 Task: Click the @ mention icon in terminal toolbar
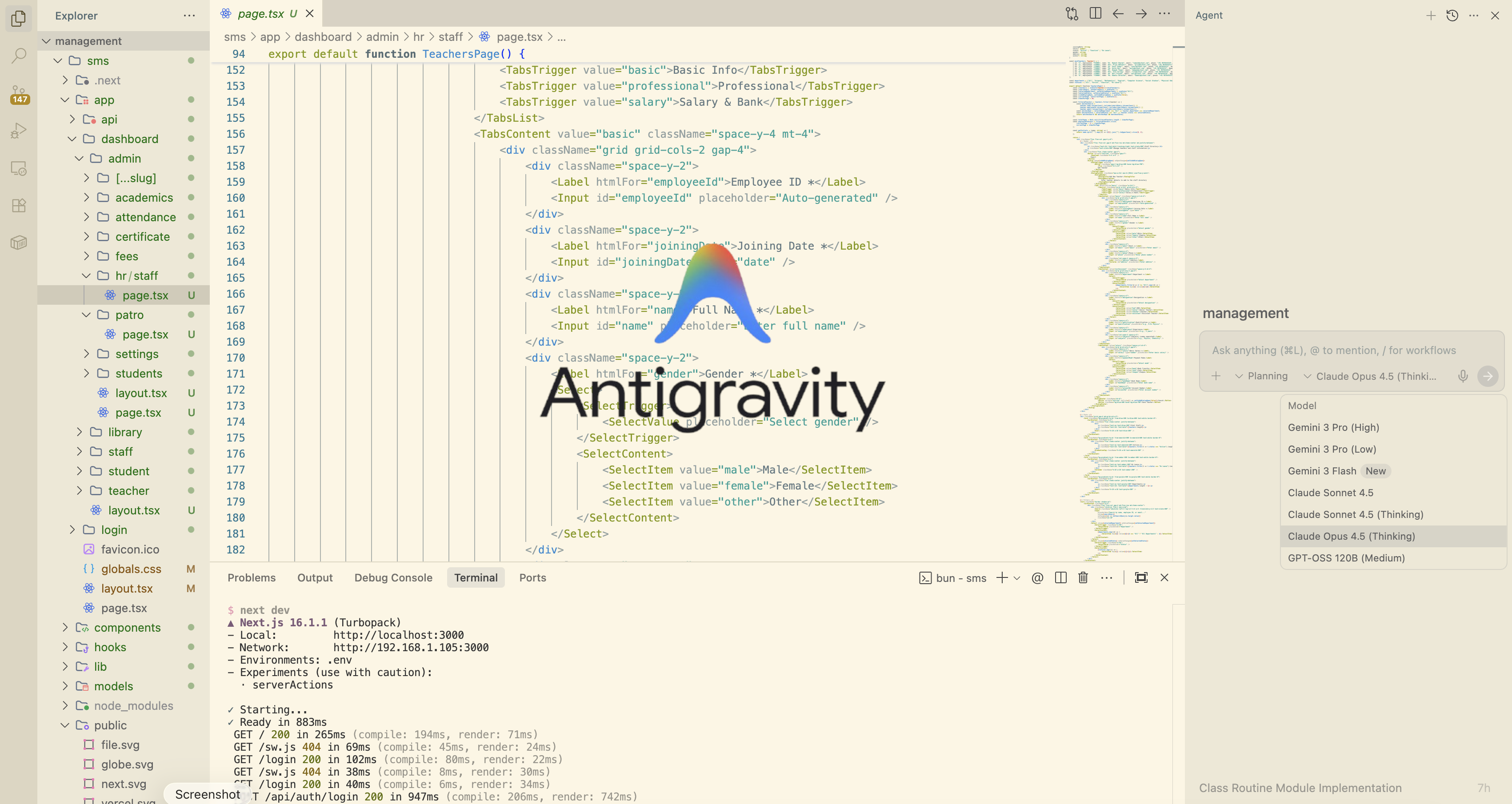[x=1037, y=577]
